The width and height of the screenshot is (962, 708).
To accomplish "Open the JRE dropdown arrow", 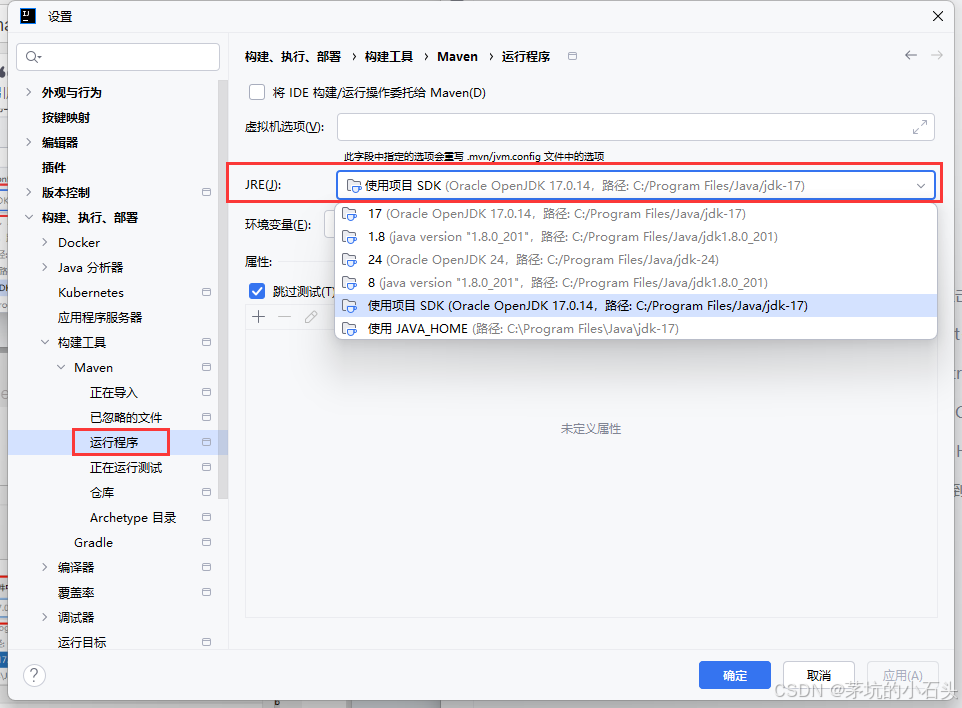I will point(921,186).
